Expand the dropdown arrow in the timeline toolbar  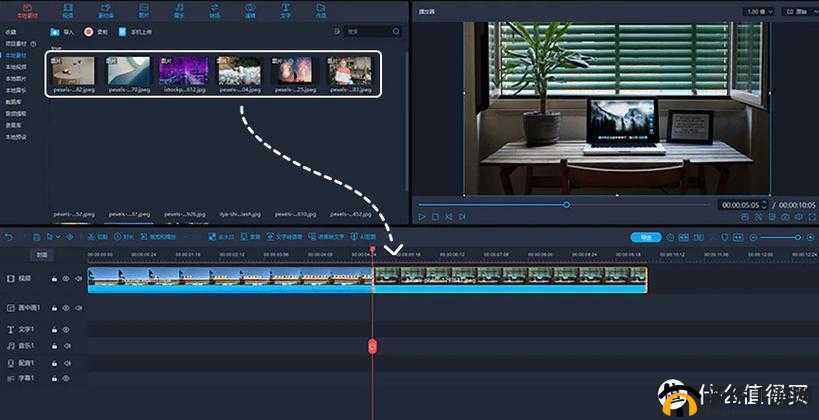tap(57, 237)
